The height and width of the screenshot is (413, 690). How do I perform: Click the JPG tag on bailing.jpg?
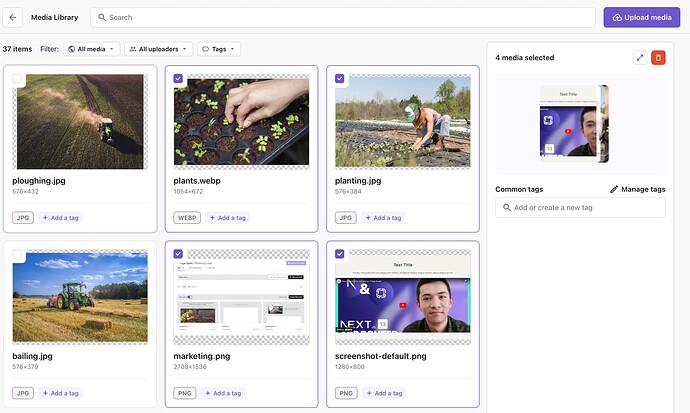[23, 393]
